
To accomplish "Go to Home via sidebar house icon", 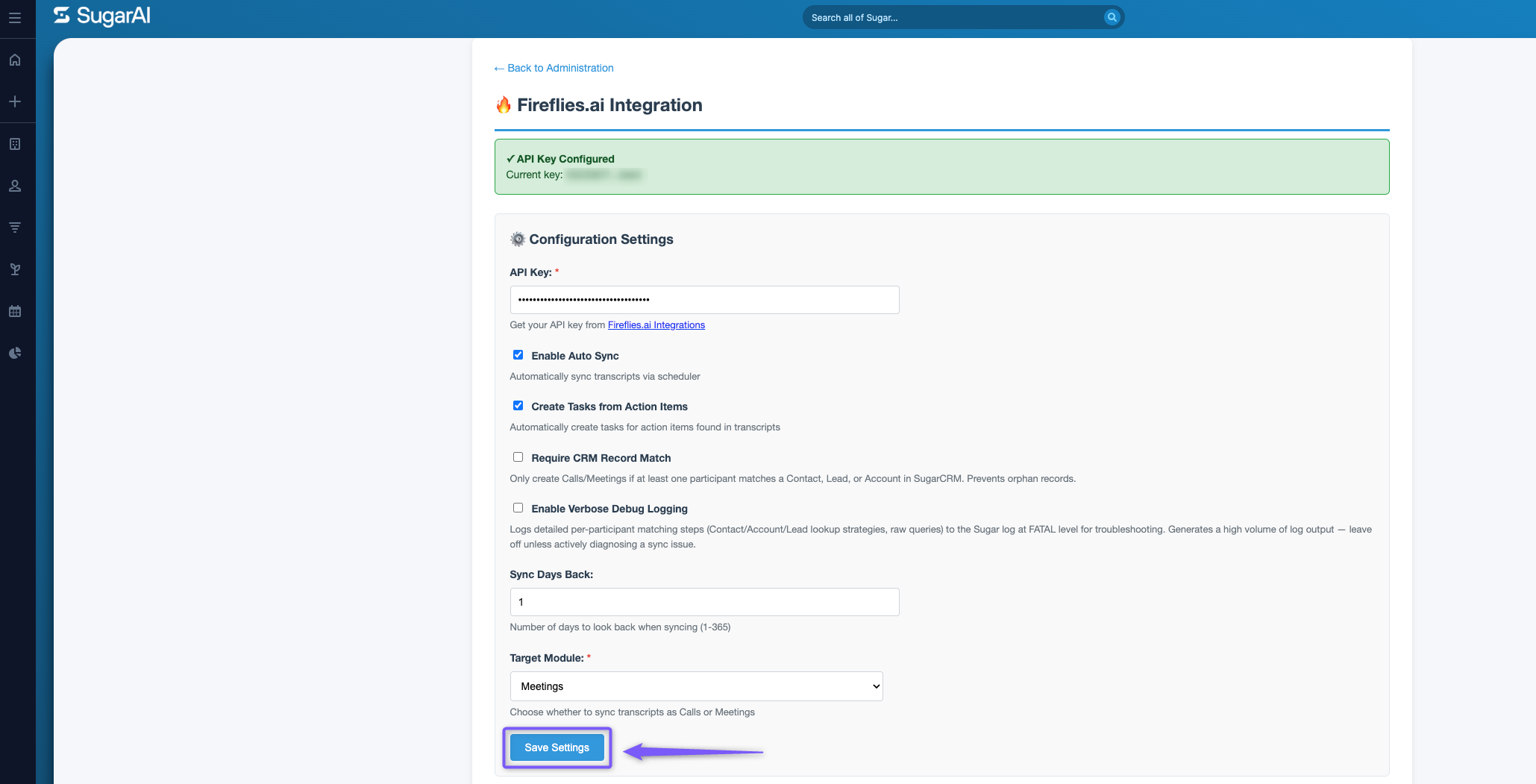I will pyautogui.click(x=15, y=60).
